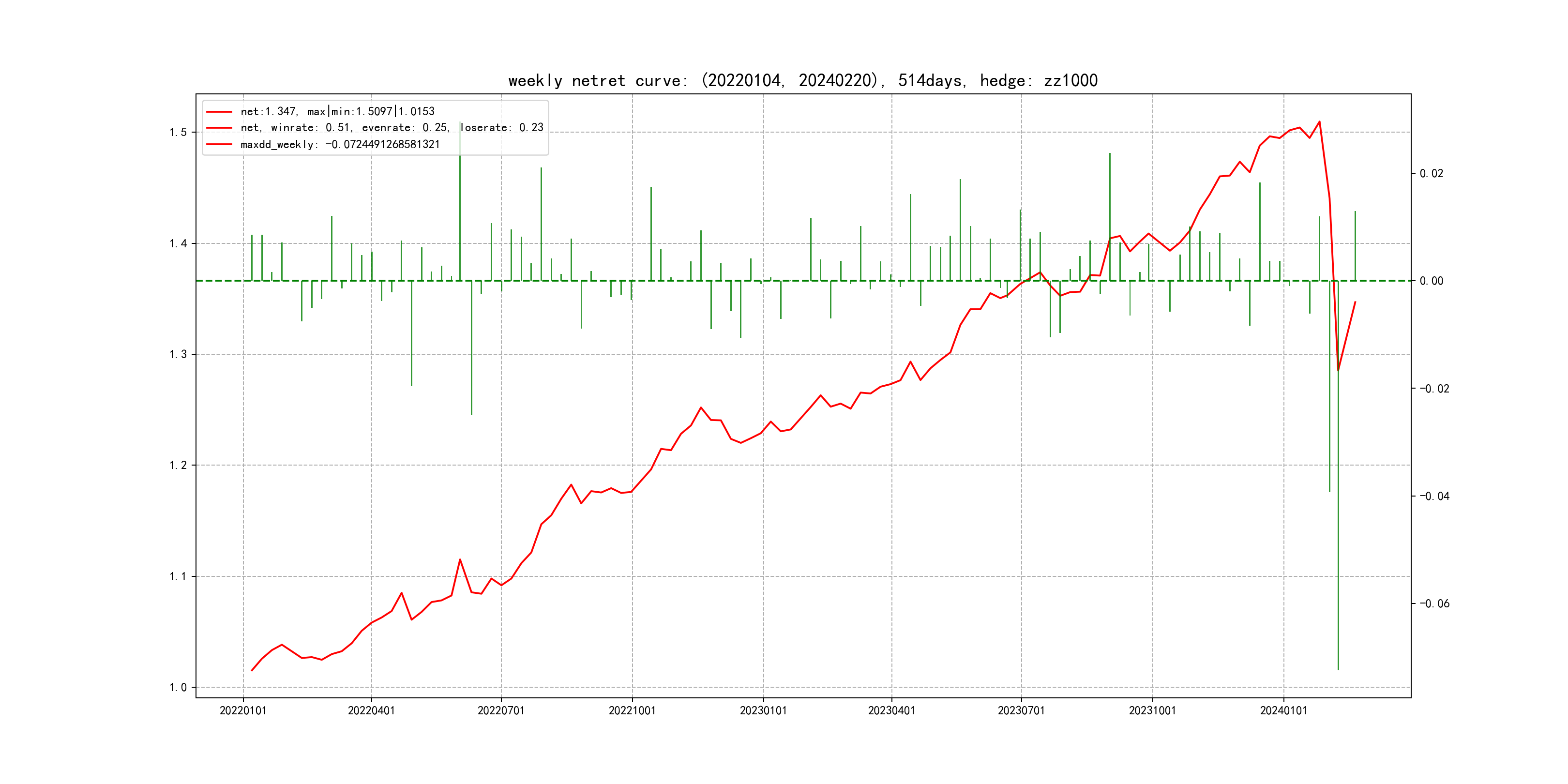Click the x-axis label 20230401
Viewport: 1568px width, 784px height.
pyautogui.click(x=891, y=710)
